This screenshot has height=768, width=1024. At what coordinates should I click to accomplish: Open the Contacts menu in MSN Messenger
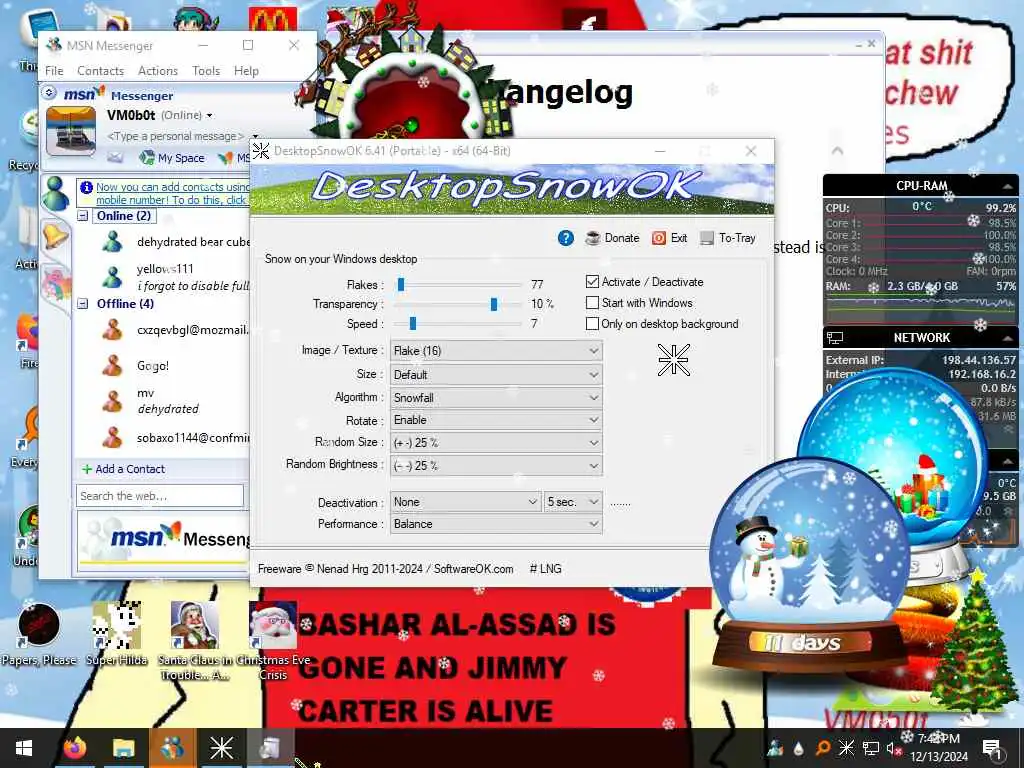(100, 71)
